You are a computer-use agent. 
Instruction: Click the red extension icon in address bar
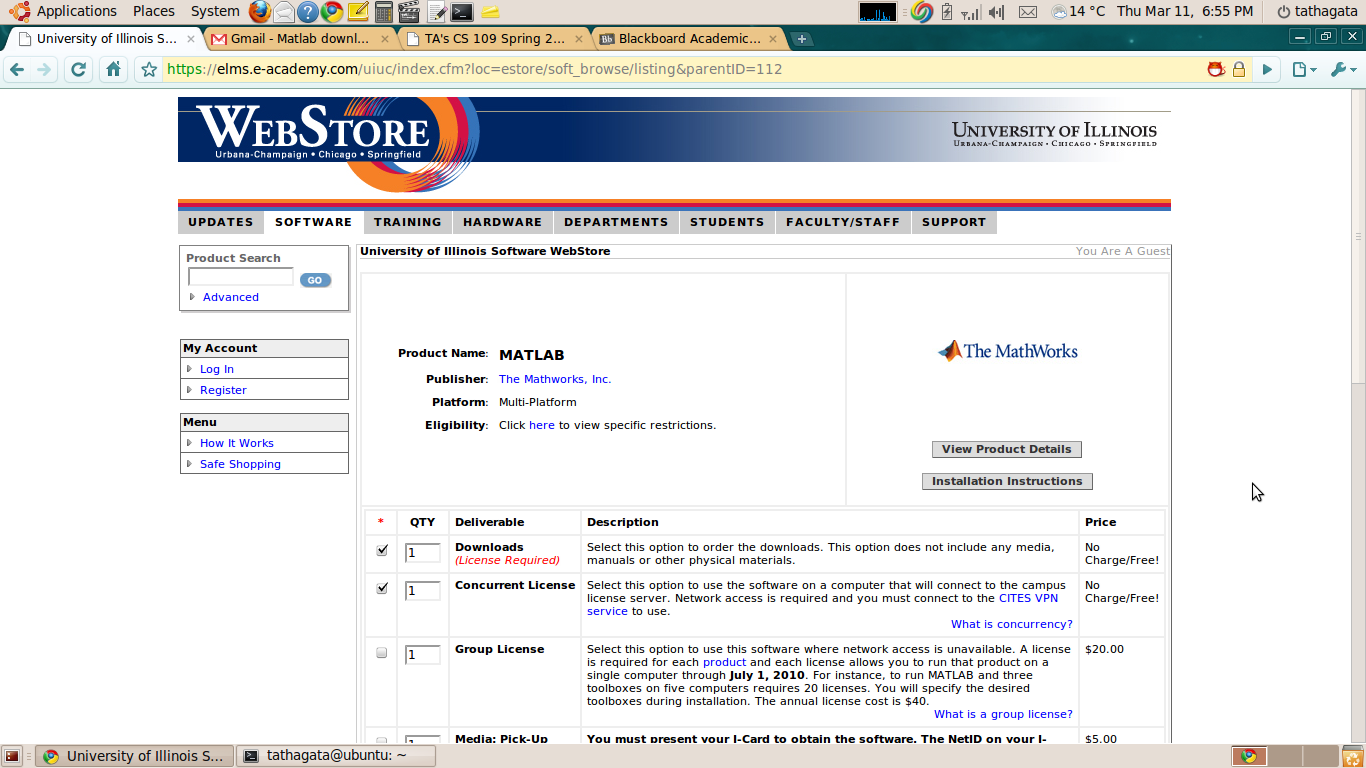coord(1216,70)
